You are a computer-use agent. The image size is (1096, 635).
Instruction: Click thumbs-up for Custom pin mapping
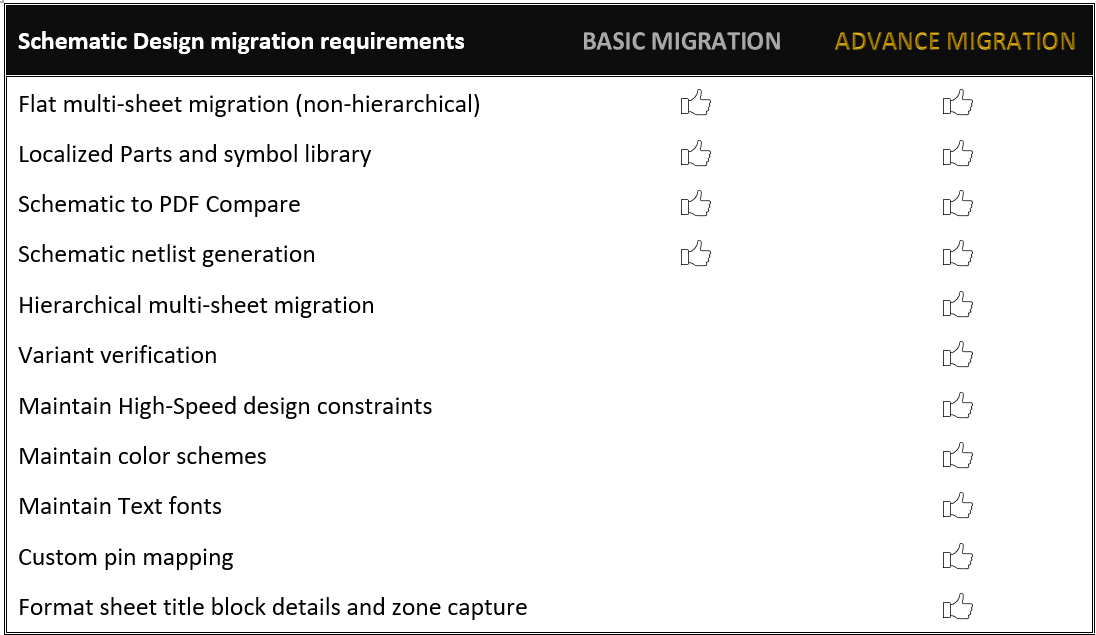pos(958,556)
